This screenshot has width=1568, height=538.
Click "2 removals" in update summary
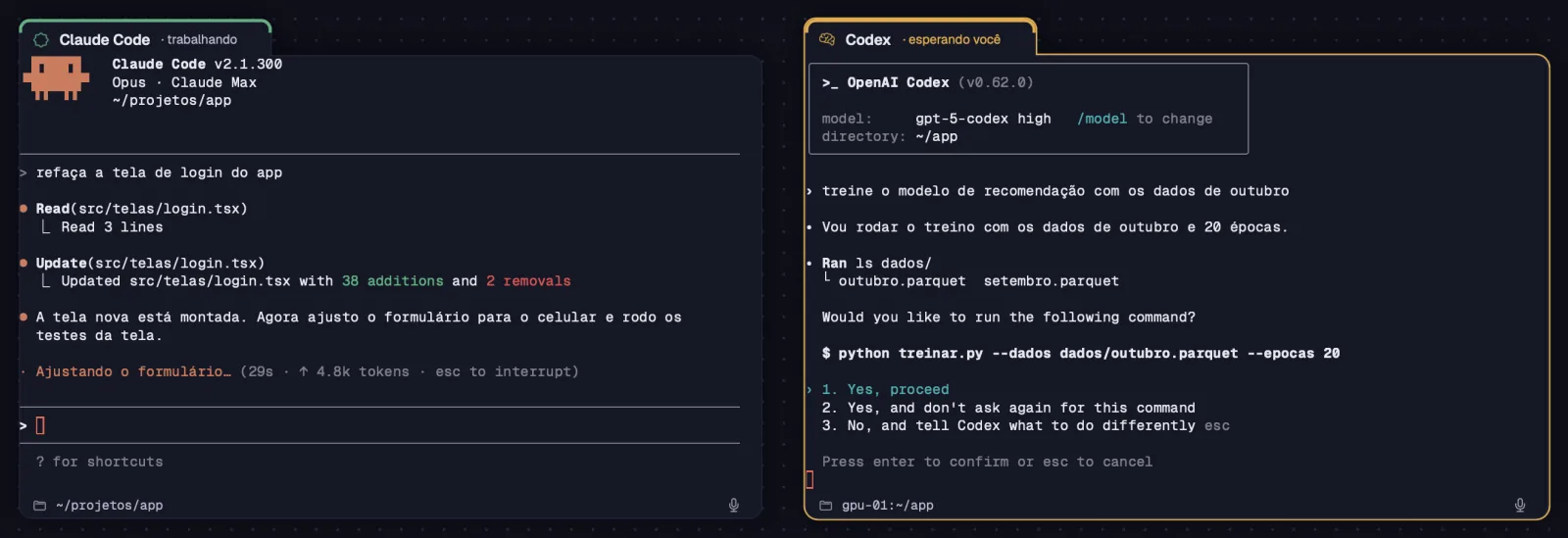coord(528,281)
